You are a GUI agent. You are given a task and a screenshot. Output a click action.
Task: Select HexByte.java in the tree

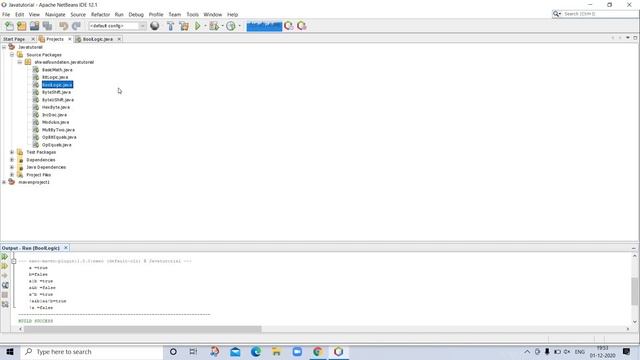coord(56,107)
